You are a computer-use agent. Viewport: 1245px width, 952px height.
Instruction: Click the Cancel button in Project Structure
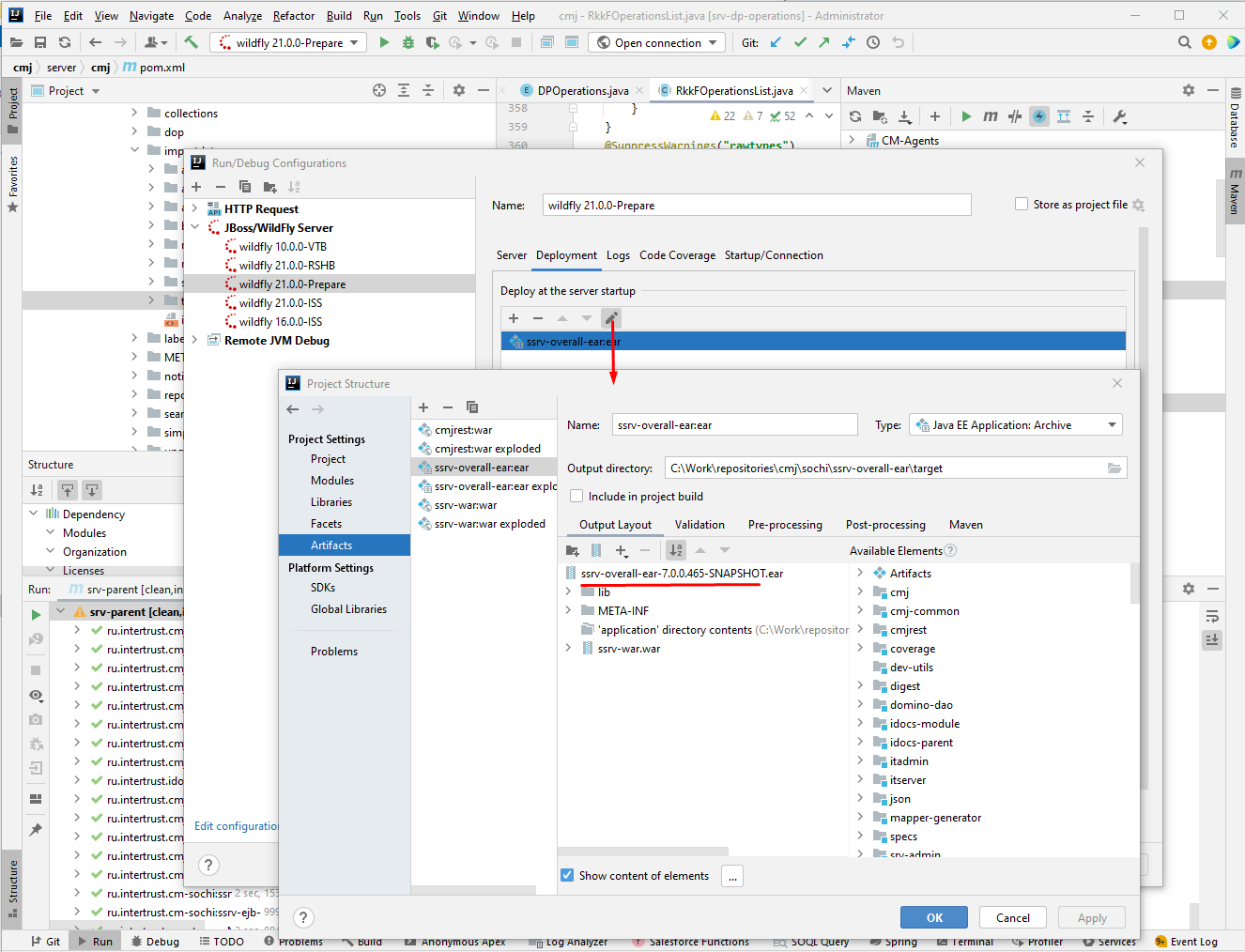(1013, 917)
